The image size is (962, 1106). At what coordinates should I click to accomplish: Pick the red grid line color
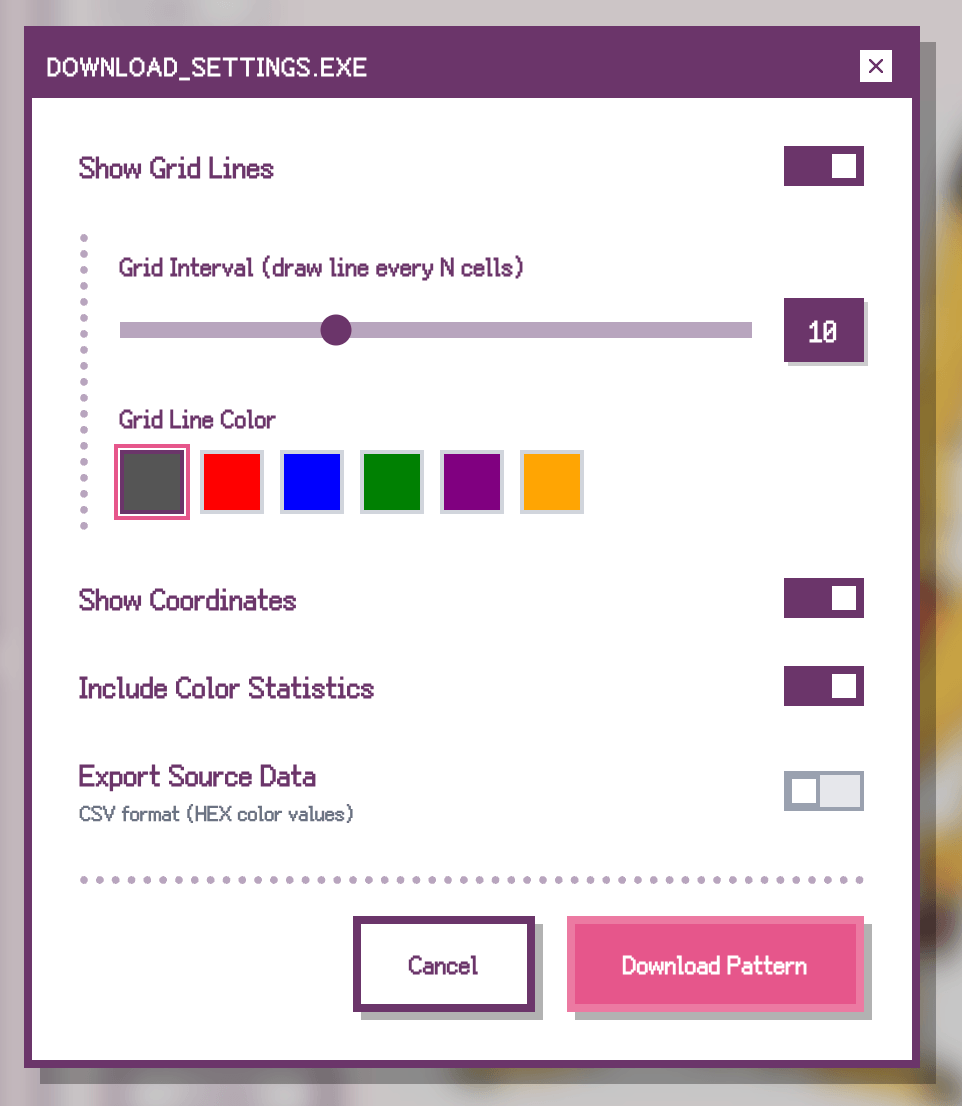[x=232, y=482]
